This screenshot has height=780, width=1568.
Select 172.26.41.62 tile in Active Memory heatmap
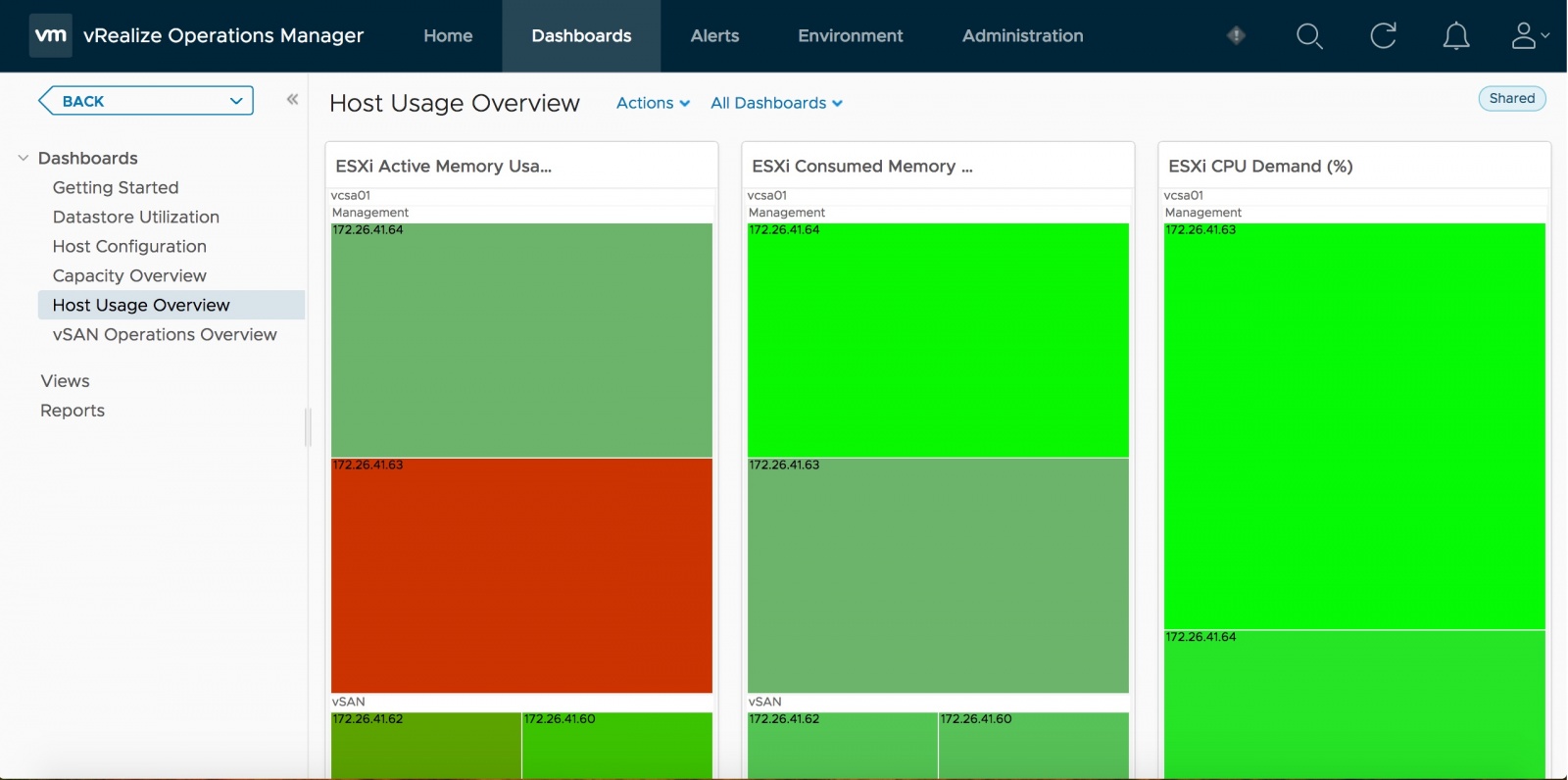pos(425,747)
